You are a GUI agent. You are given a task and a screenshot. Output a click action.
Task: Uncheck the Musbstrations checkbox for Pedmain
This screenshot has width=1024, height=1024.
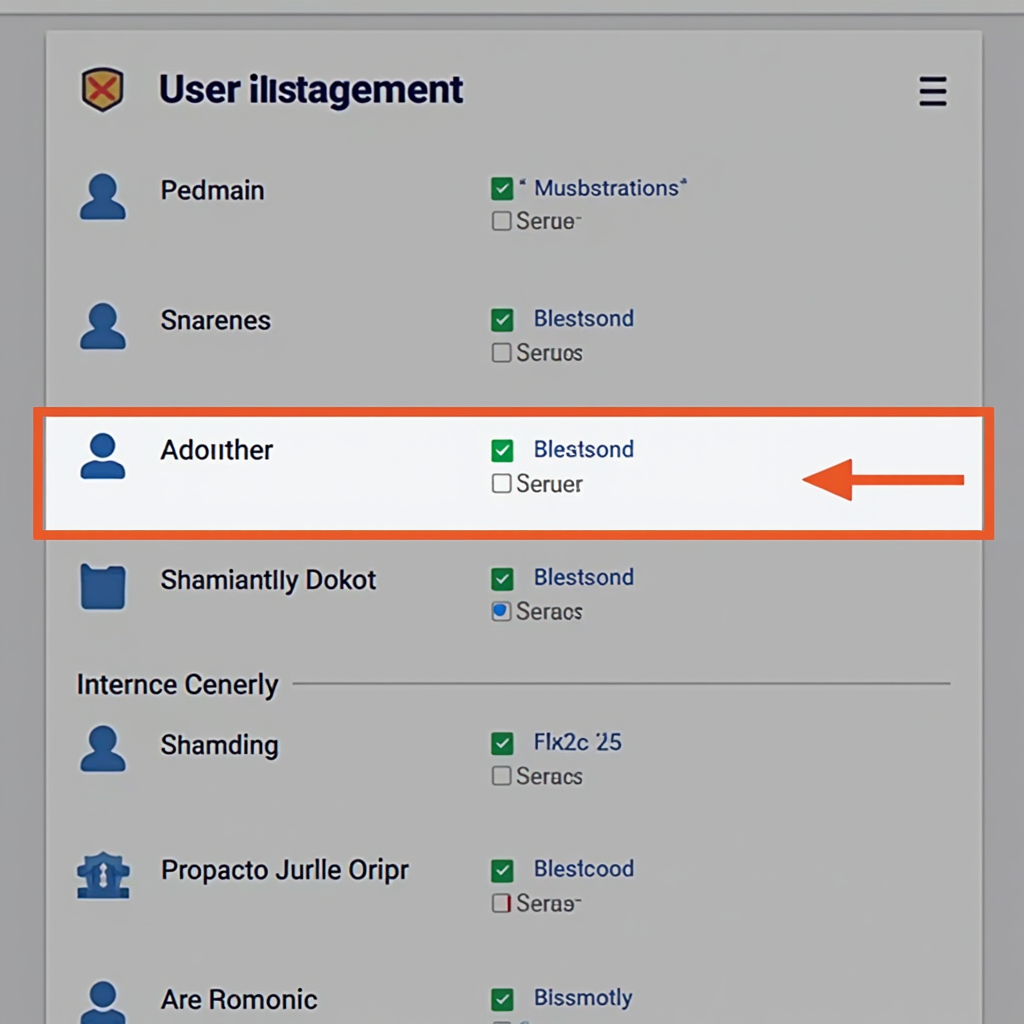(502, 188)
